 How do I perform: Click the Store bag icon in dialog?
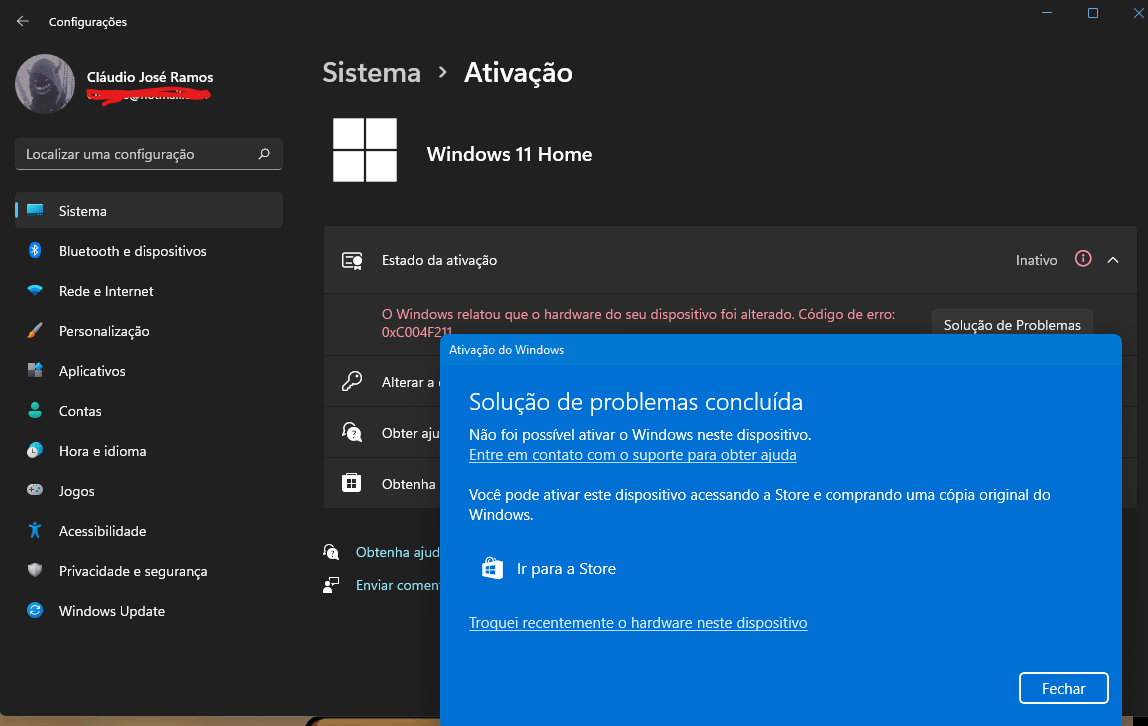click(x=492, y=568)
